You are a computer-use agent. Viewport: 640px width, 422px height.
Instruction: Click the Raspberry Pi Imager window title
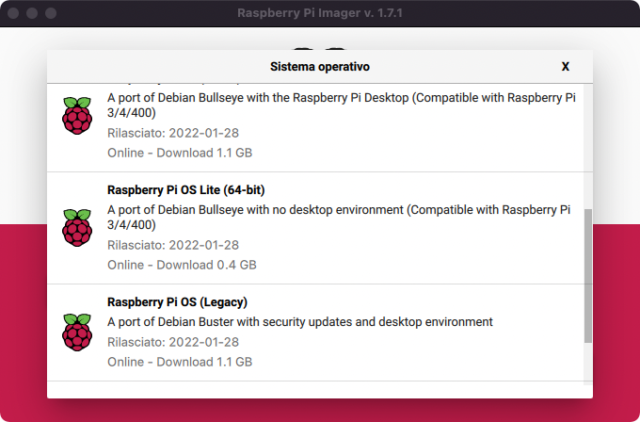(x=320, y=14)
